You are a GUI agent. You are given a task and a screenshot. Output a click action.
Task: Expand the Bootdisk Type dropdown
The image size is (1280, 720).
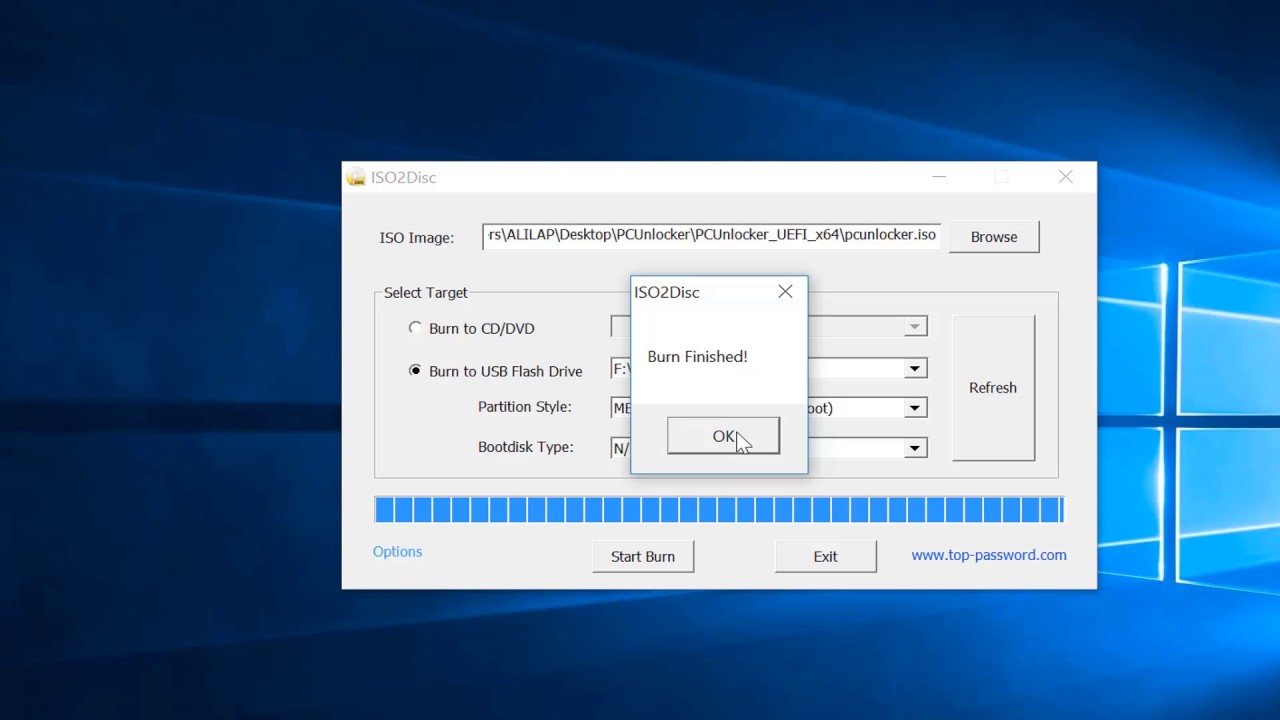tap(914, 448)
